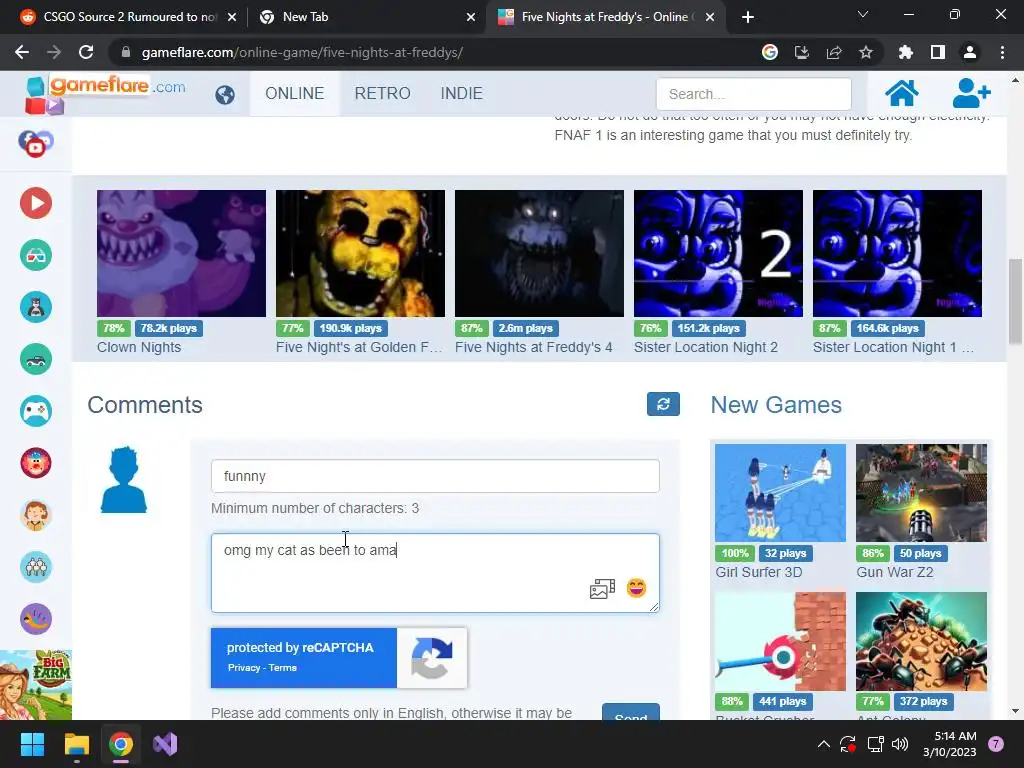Open the reCAPTCHA Privacy link

[x=244, y=667]
